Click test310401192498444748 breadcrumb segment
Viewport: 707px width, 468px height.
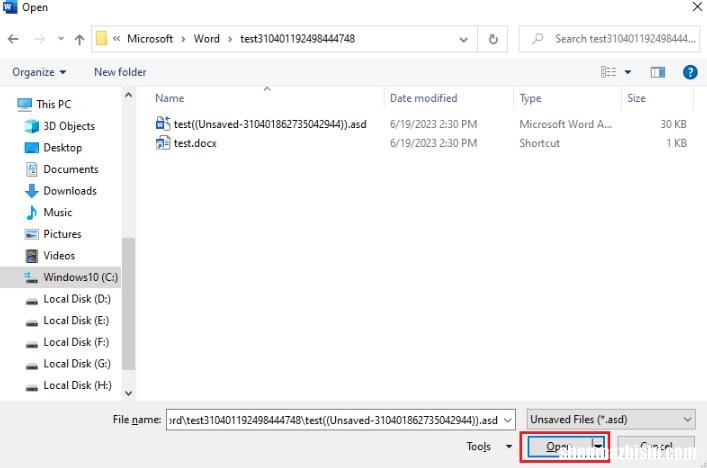297,39
